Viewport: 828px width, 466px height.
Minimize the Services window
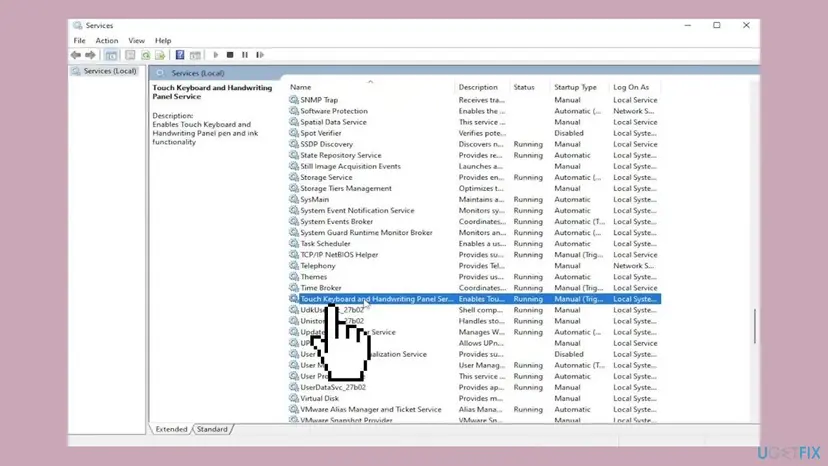tap(687, 25)
